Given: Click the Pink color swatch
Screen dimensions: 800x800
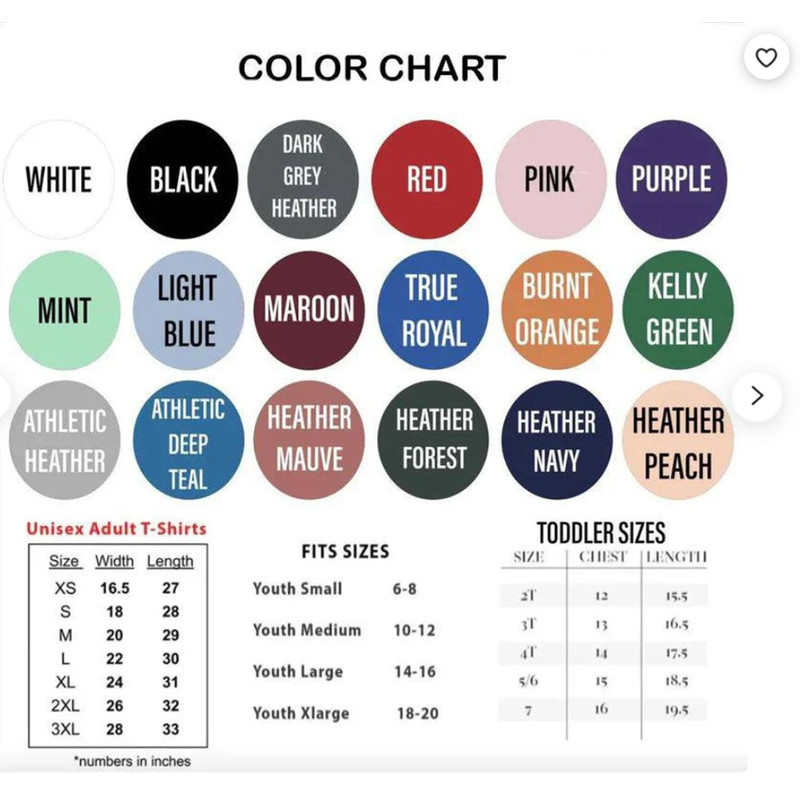Looking at the screenshot, I should [550, 180].
